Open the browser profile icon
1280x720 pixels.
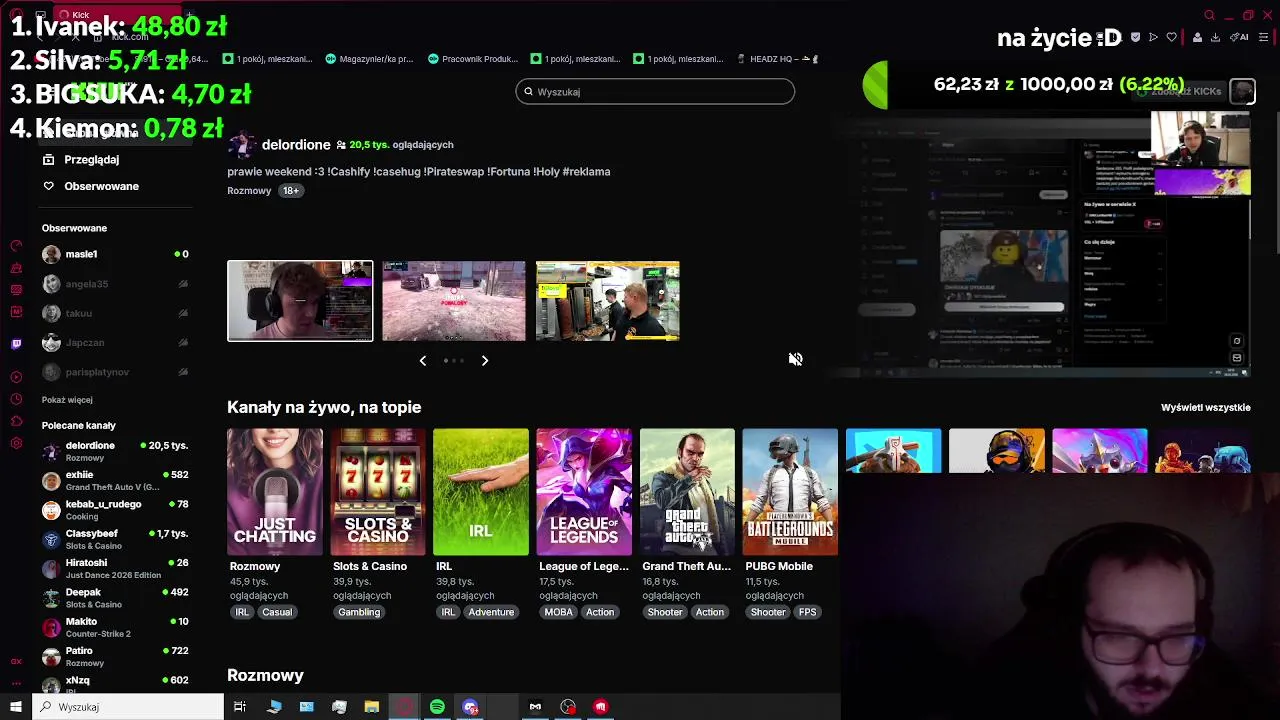tap(1197, 37)
